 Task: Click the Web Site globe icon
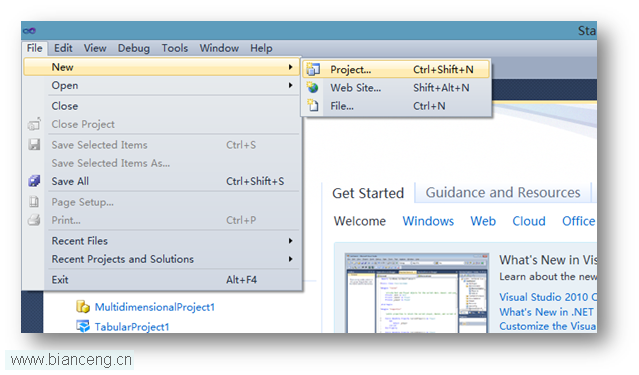click(x=313, y=88)
